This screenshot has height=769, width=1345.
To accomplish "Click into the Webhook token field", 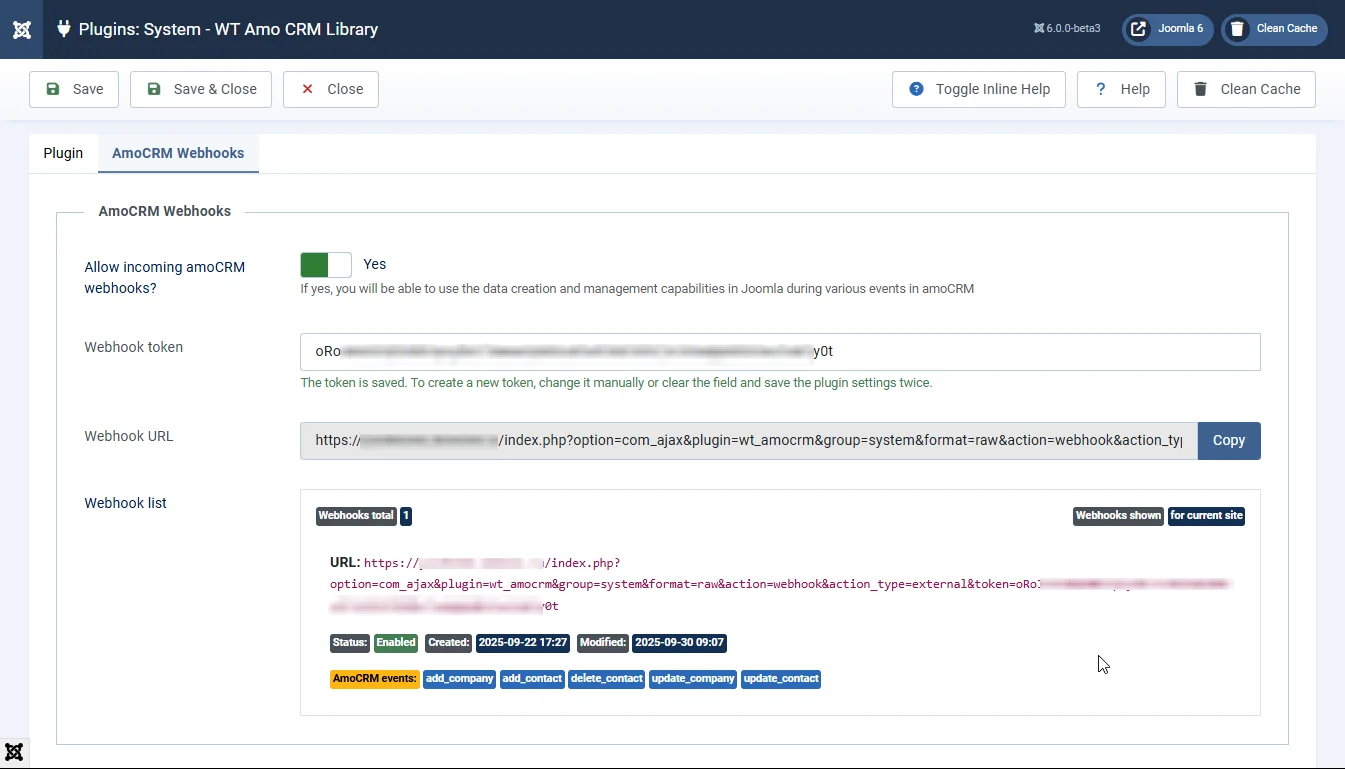I will click(780, 352).
